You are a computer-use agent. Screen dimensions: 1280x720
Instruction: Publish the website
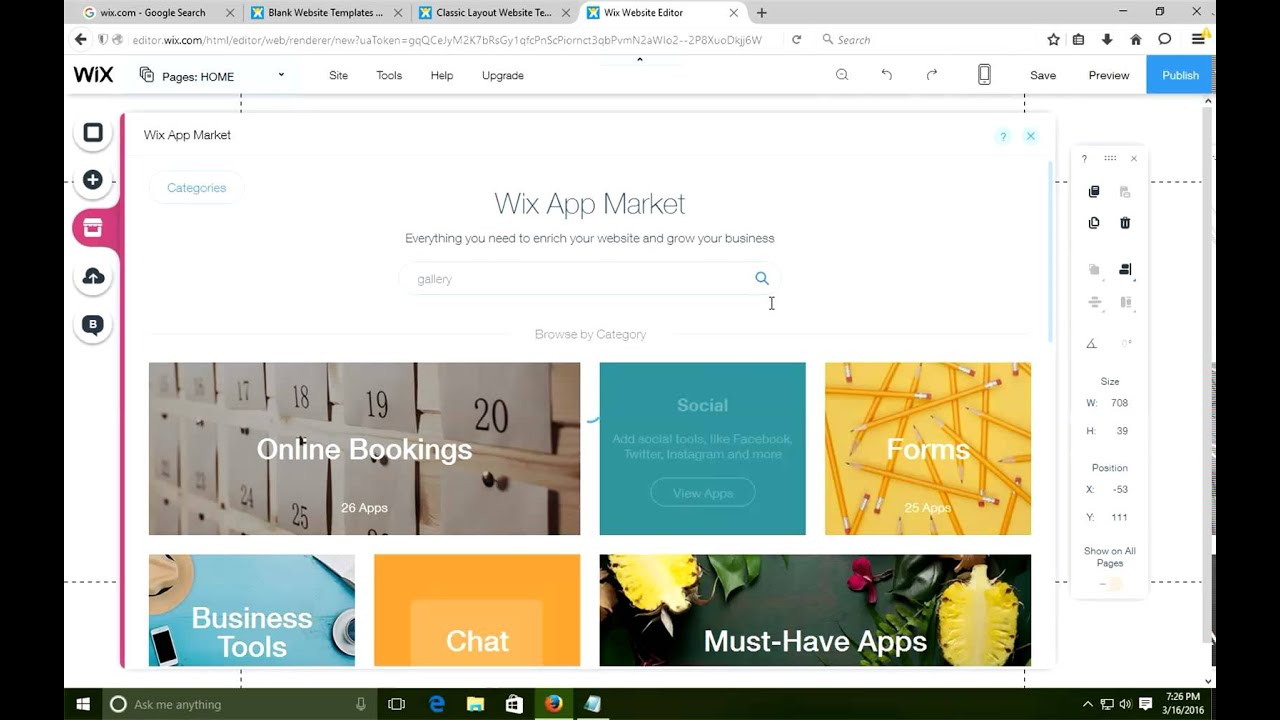tap(1180, 76)
